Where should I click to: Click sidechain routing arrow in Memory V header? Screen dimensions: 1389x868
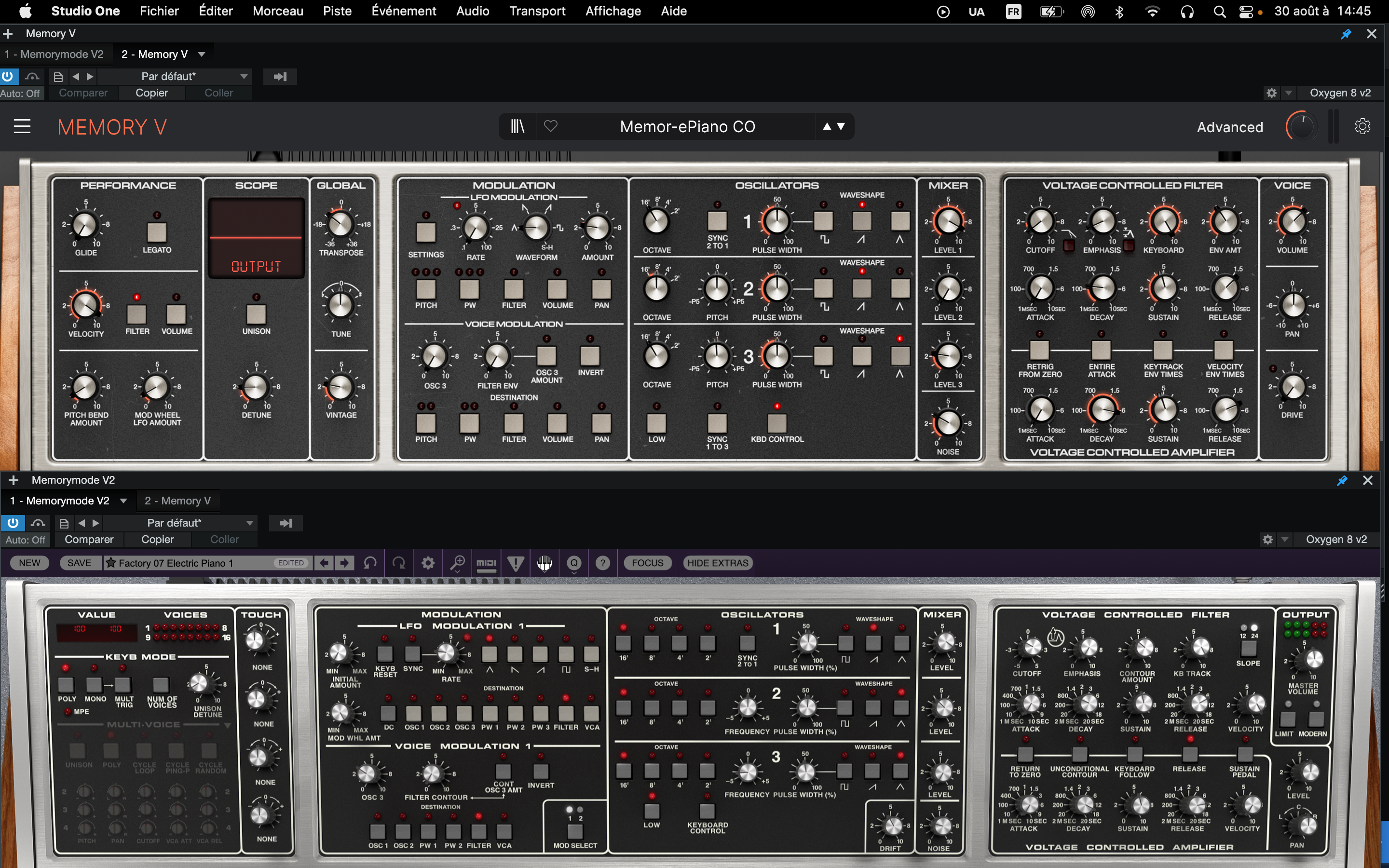click(x=280, y=76)
